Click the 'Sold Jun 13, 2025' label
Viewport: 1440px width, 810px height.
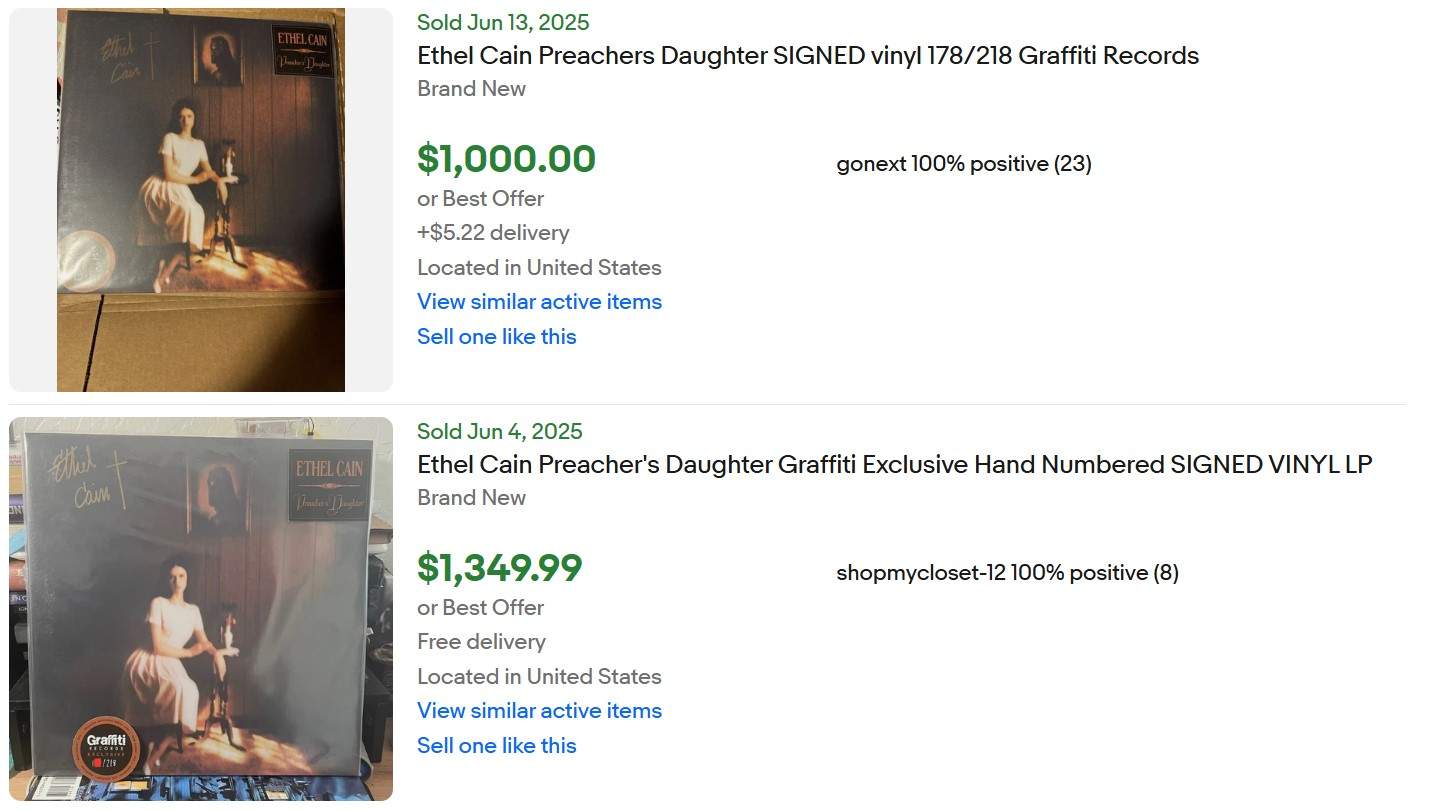(x=503, y=22)
